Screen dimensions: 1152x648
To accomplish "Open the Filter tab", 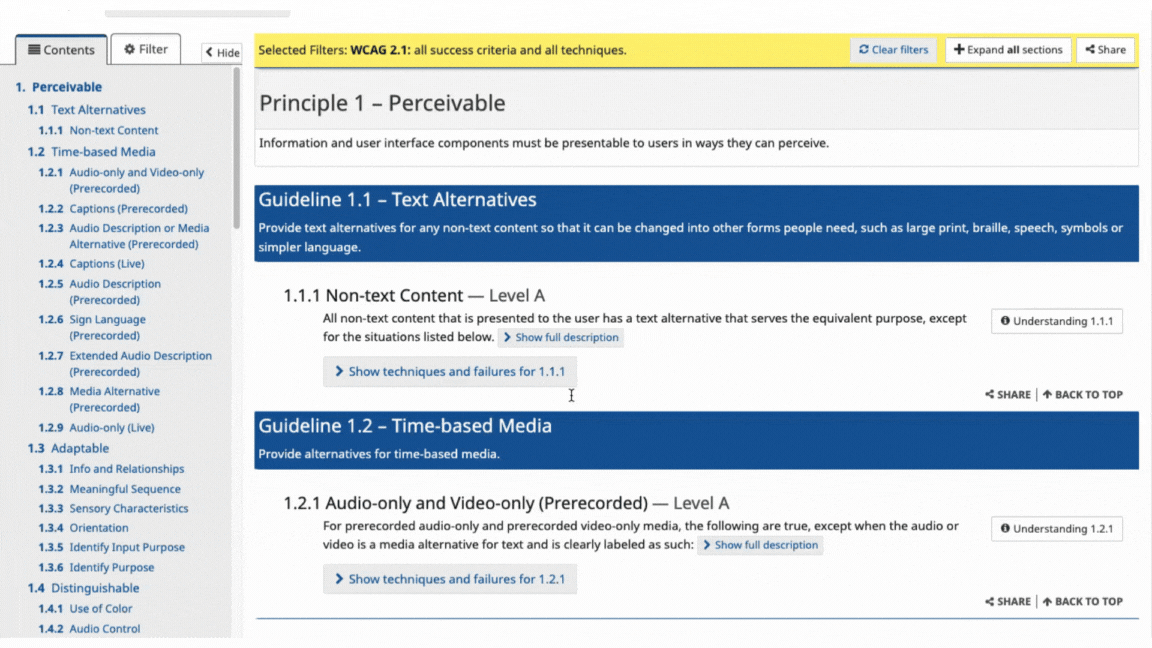I will [145, 49].
